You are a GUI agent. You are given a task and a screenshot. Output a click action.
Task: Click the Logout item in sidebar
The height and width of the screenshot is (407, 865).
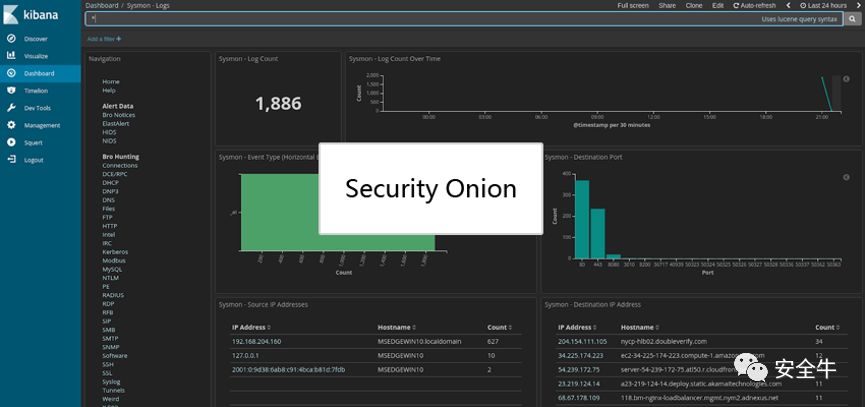pos(33,160)
